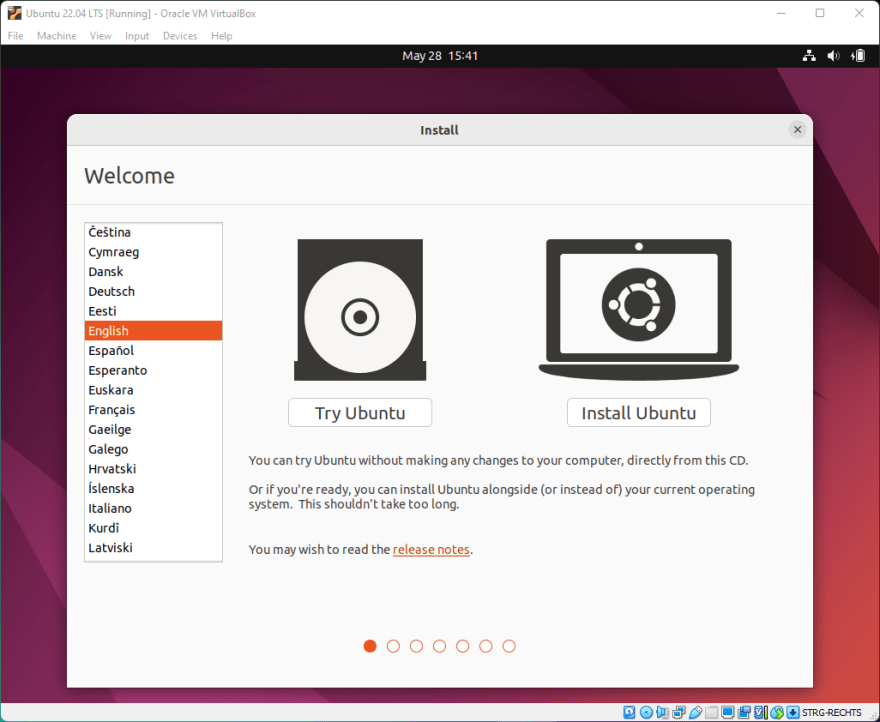Click VirtualBox audio status icon
The width and height of the screenshot is (880, 722).
coord(662,712)
